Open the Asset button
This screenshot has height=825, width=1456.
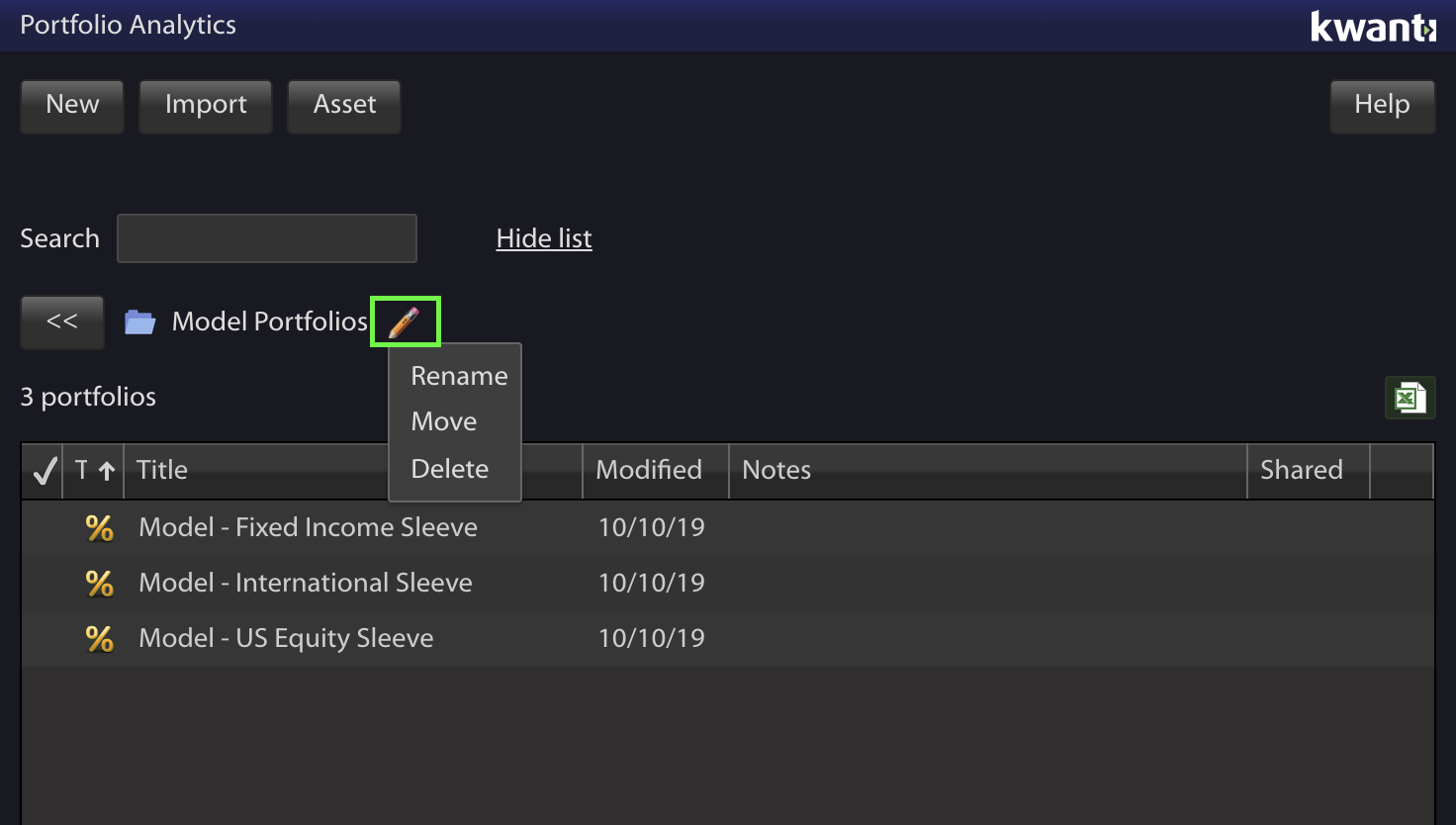(344, 106)
